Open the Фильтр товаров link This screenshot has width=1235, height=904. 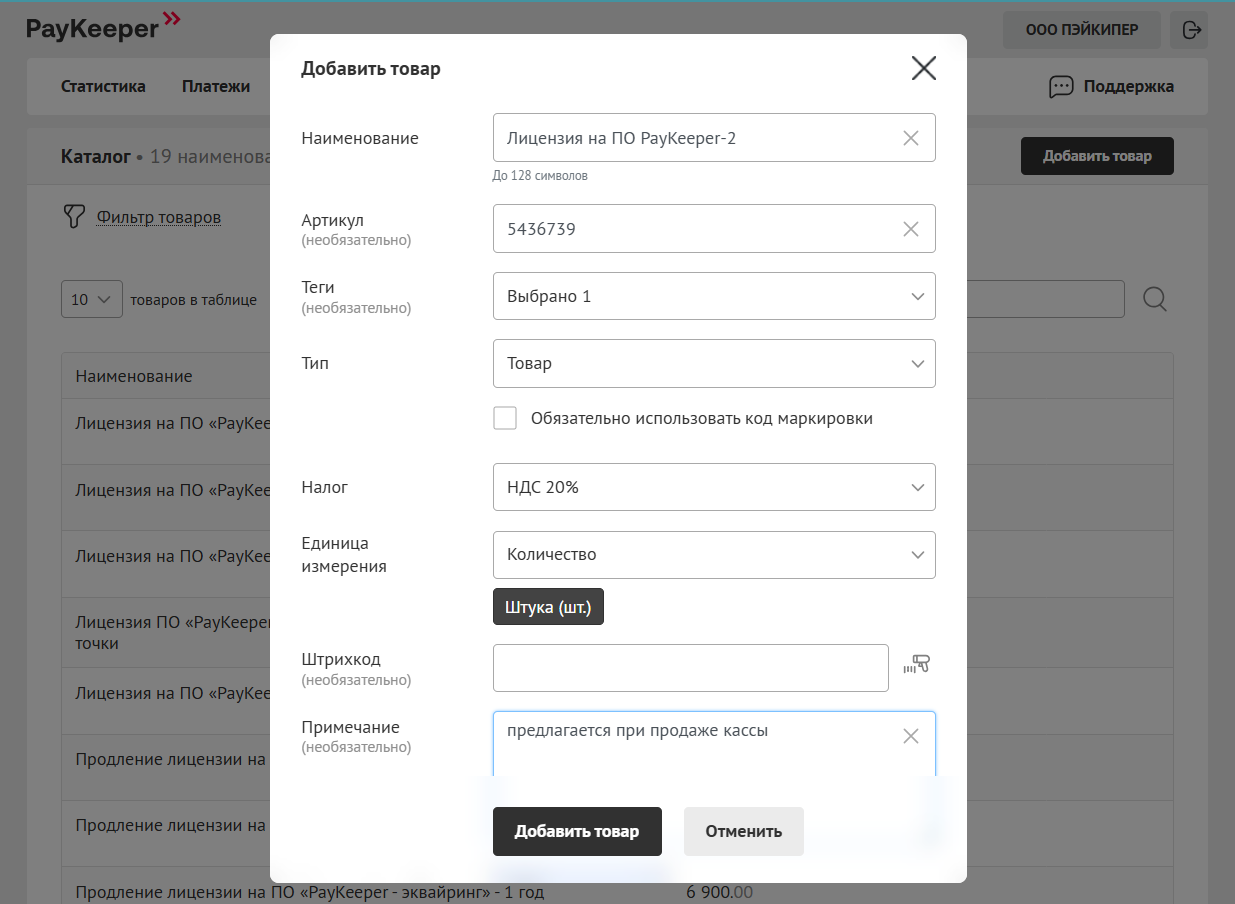[159, 217]
